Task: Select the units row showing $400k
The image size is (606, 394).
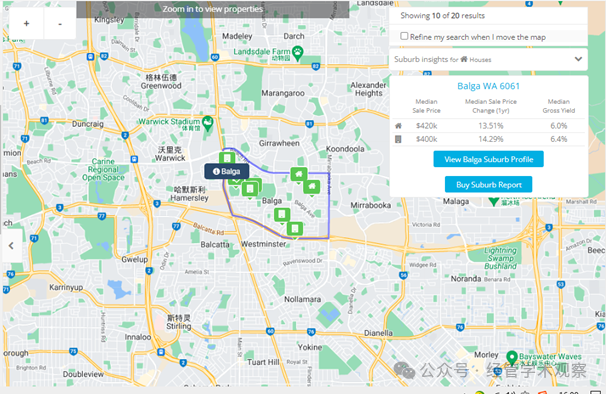Action: [489, 139]
